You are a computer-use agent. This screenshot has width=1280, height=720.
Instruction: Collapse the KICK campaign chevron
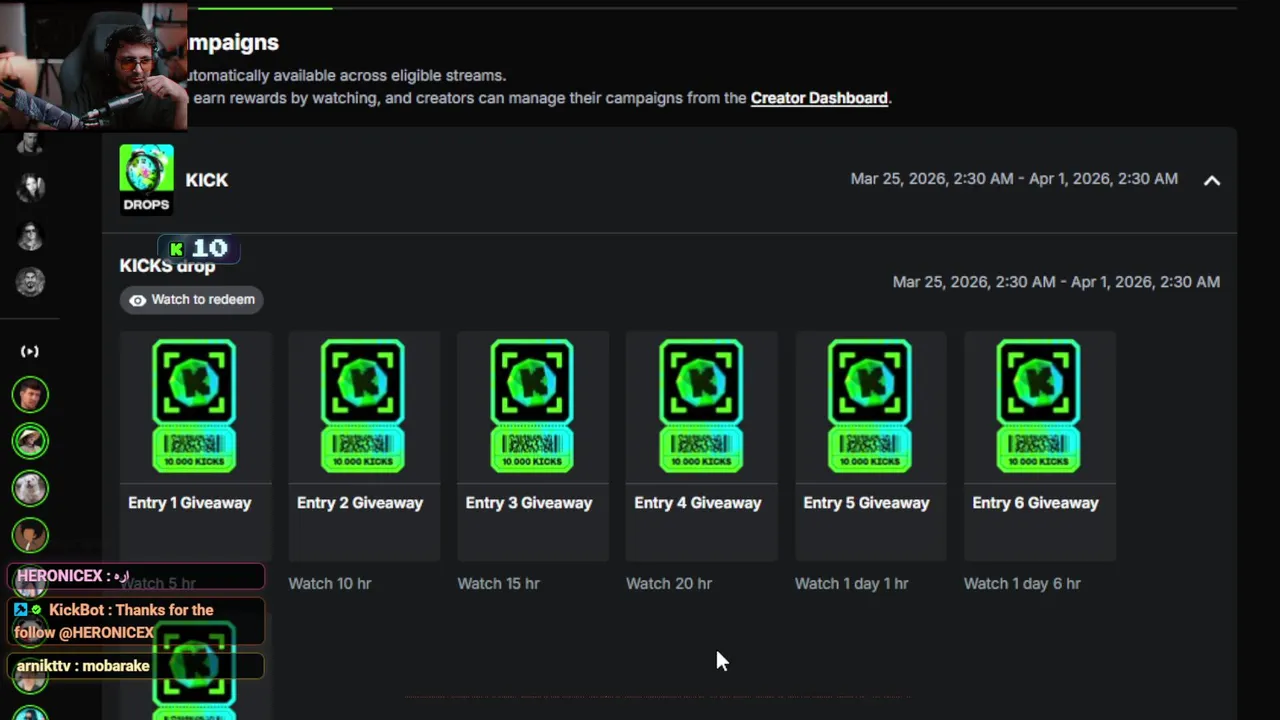1211,180
